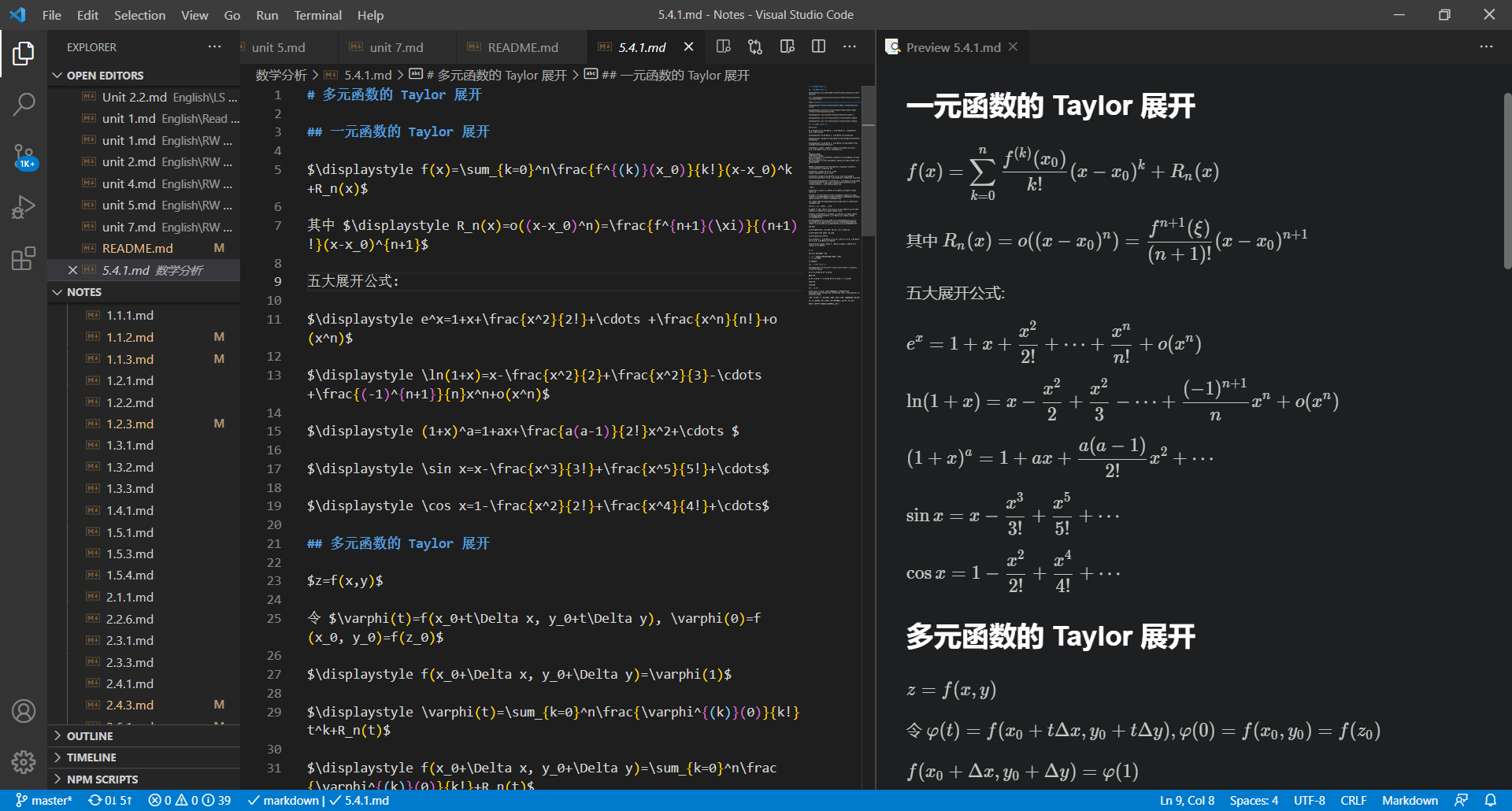
Task: Click the master* branch indicator
Action: (44, 800)
